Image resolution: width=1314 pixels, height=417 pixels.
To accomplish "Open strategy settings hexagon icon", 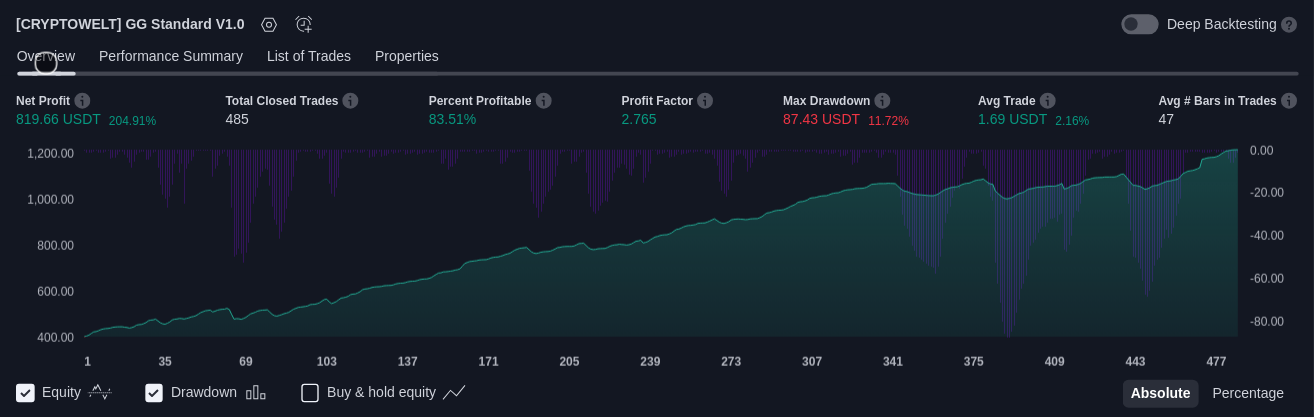I will 268,25.
